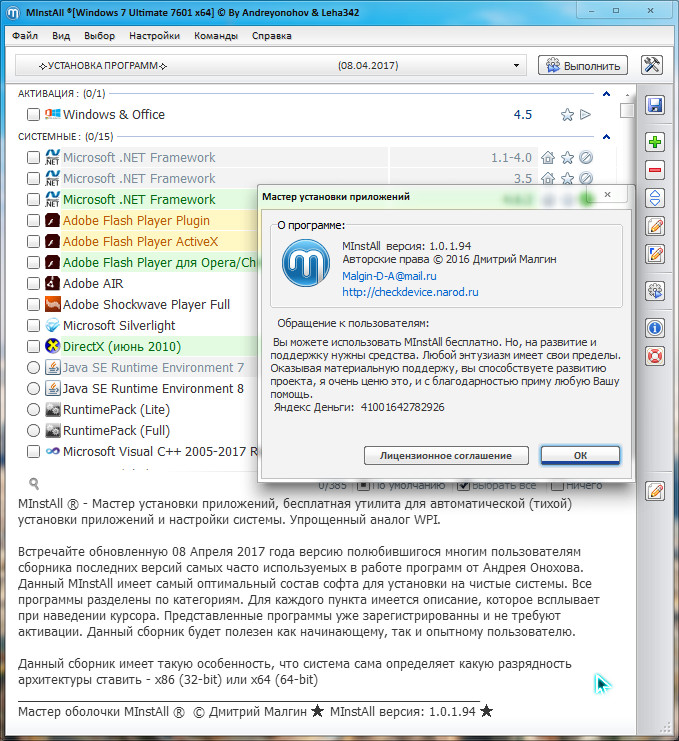Click the list scrollbar up arrow
Screen dimensions: 679x741
pos(627,95)
